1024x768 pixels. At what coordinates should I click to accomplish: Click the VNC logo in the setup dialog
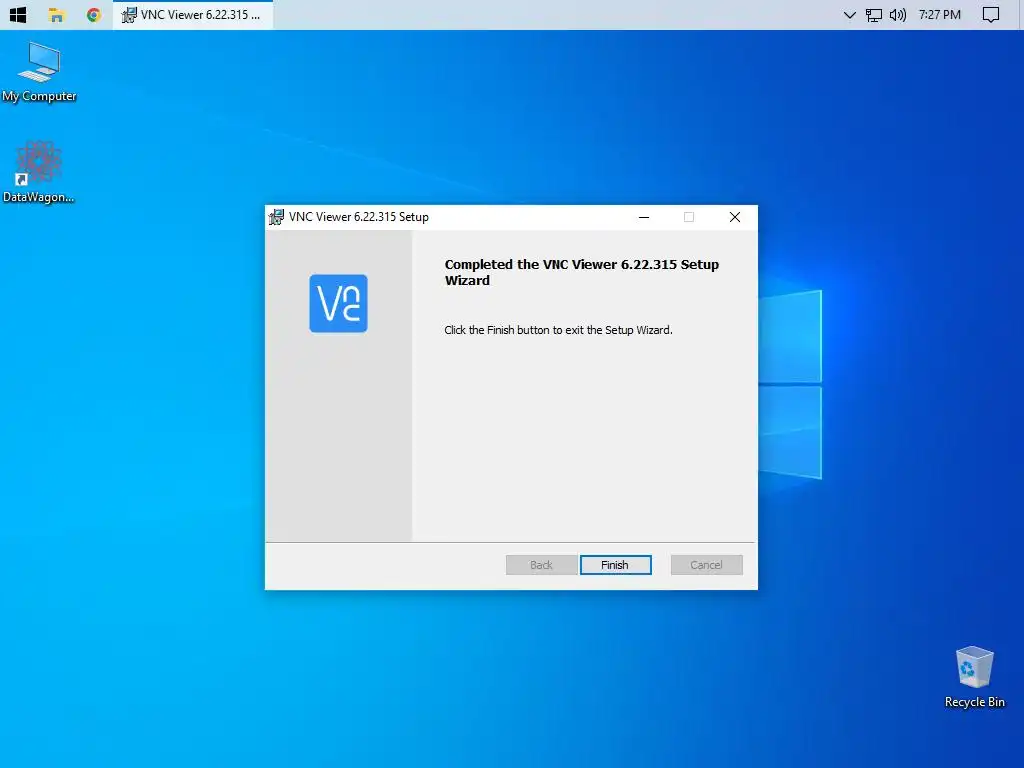click(338, 304)
